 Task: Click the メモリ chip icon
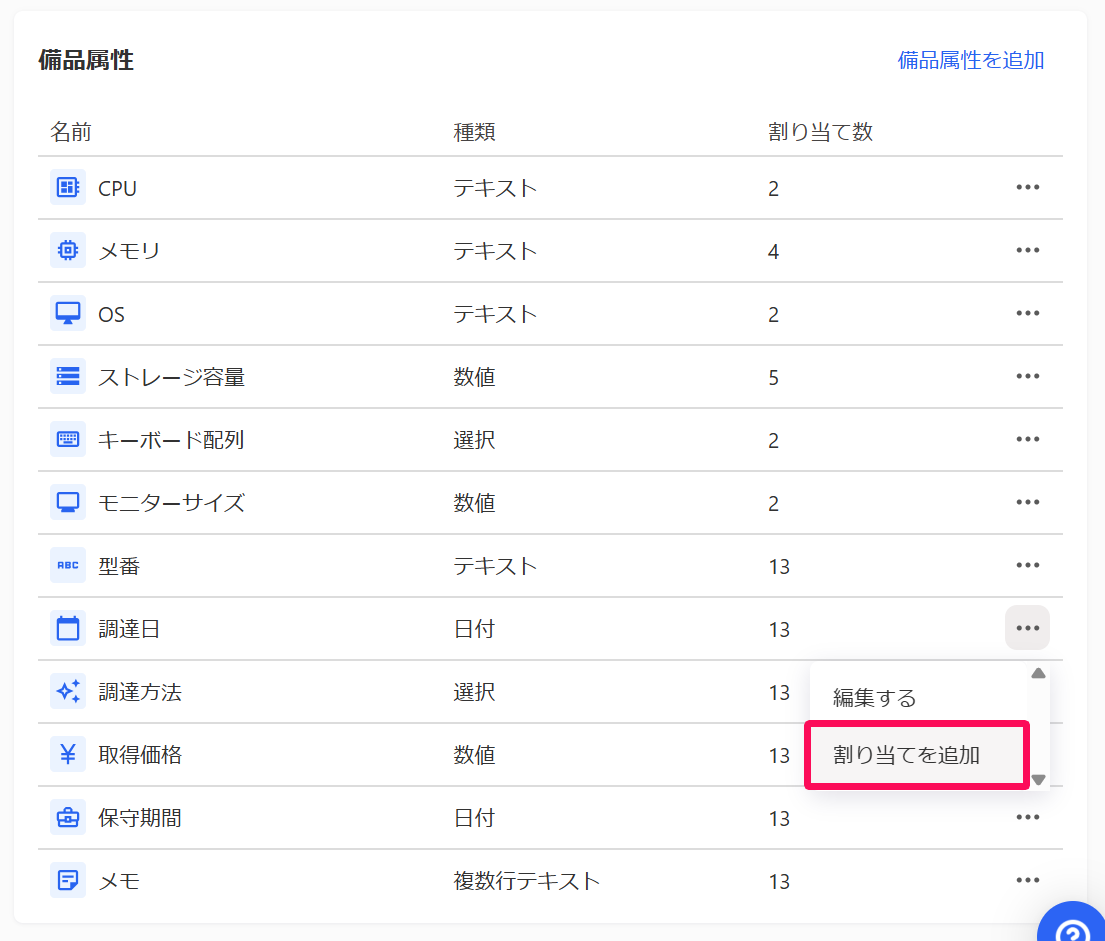click(68, 251)
